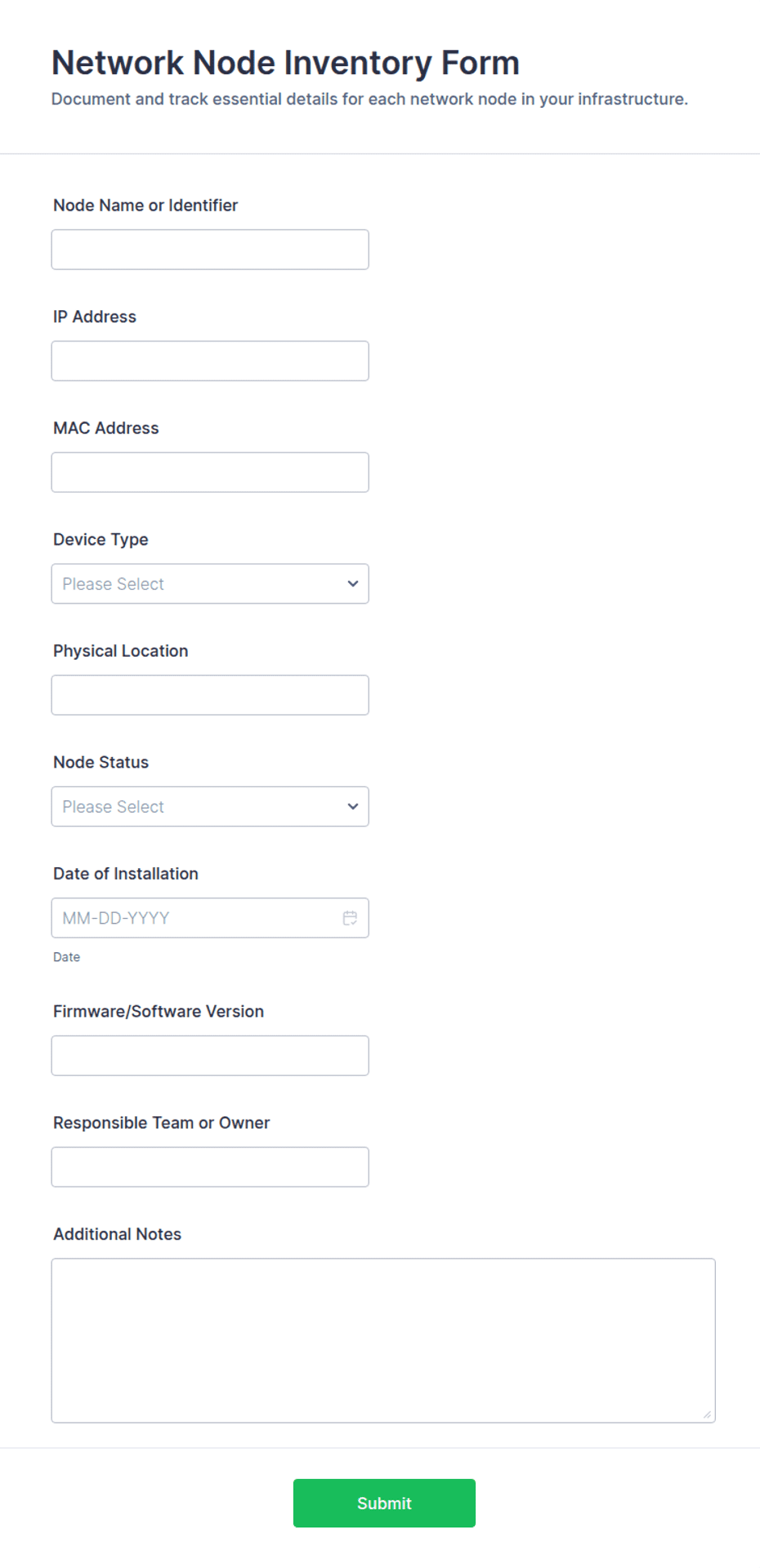
Task: Submit the form with the green button
Action: (x=384, y=1503)
